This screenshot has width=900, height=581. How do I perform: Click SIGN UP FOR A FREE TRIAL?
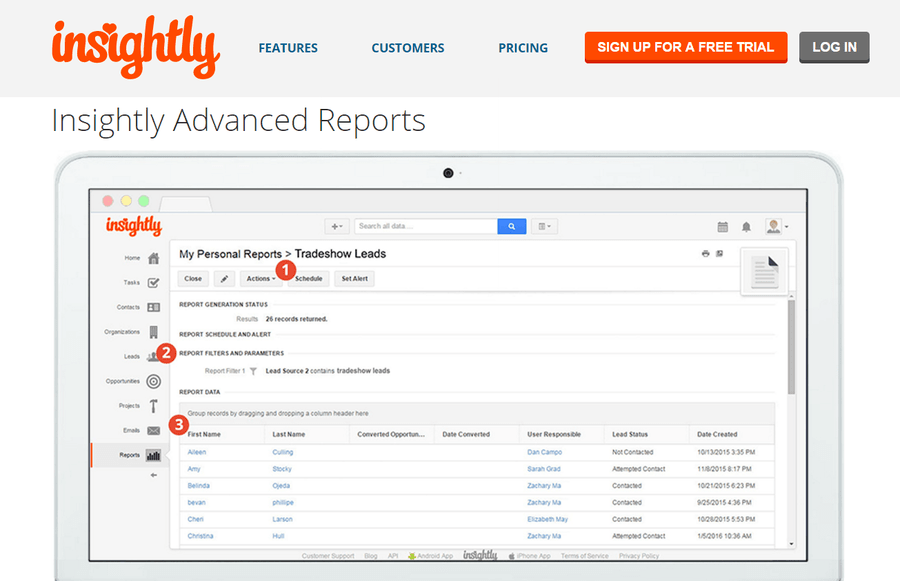pos(685,47)
